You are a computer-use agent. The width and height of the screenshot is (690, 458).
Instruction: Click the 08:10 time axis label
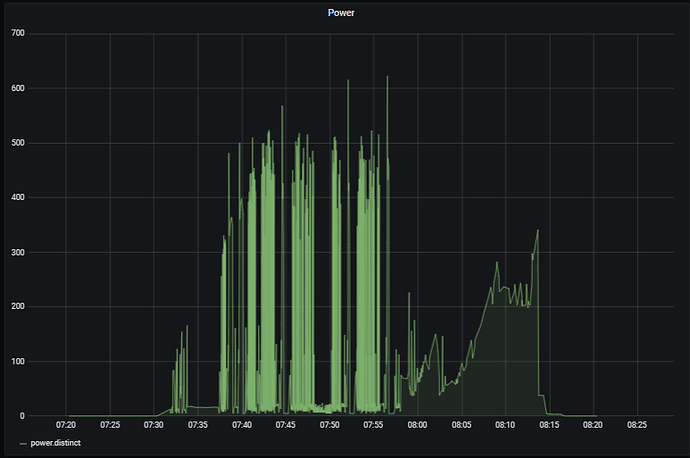pyautogui.click(x=505, y=425)
